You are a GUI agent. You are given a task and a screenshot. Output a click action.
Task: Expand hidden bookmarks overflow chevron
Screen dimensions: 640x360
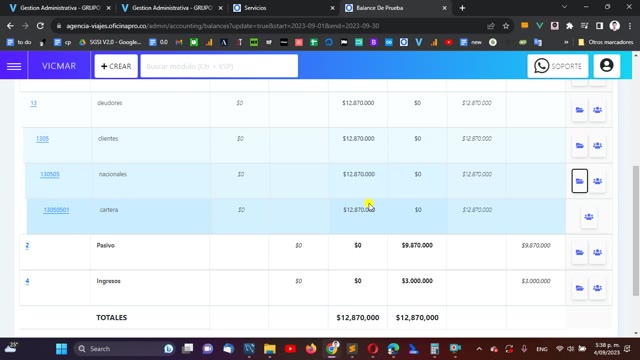click(x=566, y=42)
